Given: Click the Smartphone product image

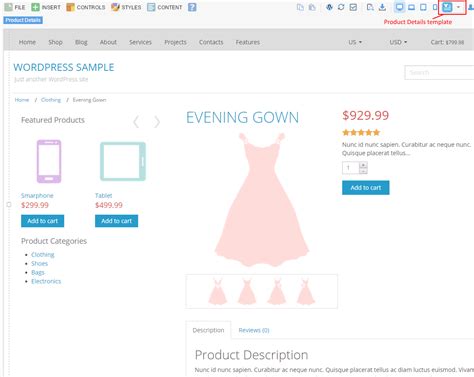Looking at the screenshot, I should [x=49, y=161].
